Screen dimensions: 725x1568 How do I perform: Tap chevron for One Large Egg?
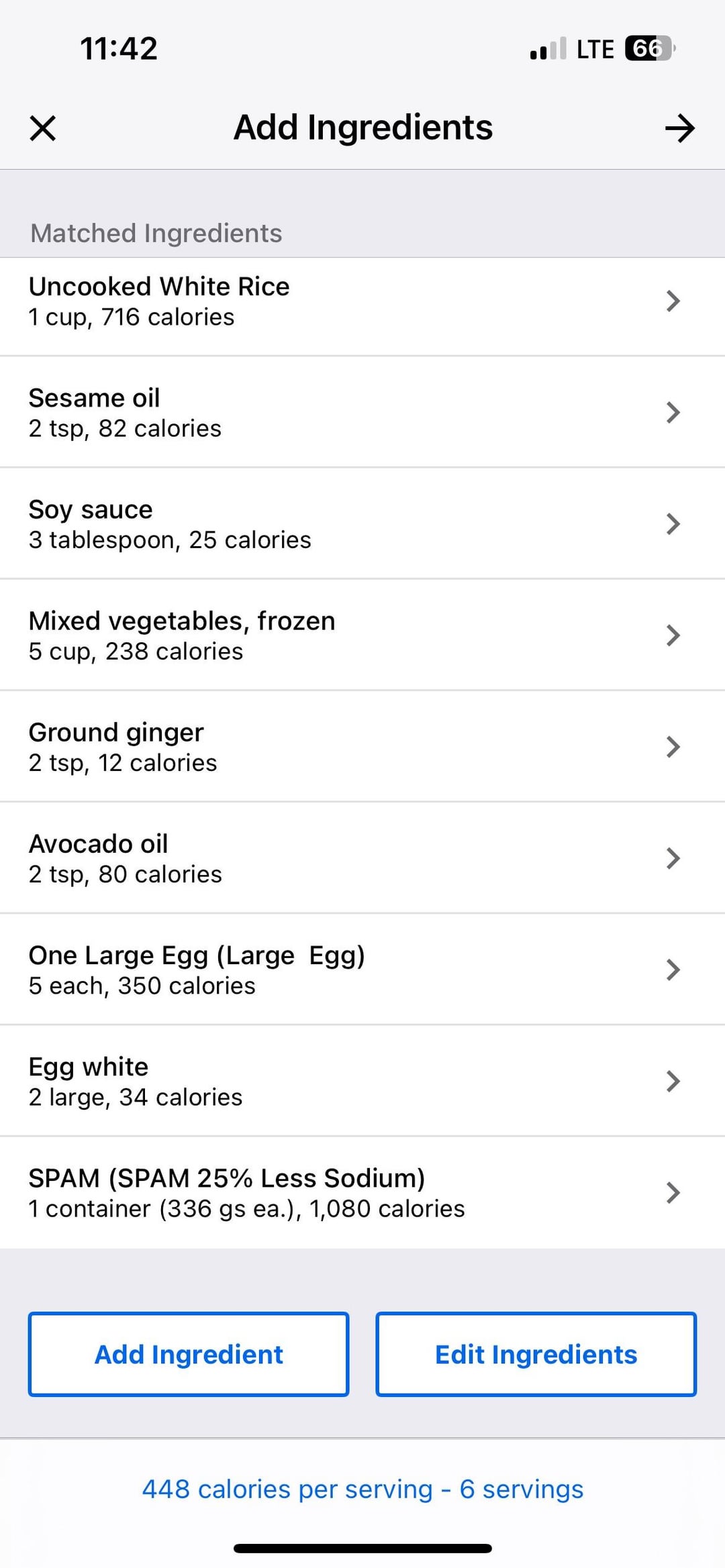(x=673, y=969)
